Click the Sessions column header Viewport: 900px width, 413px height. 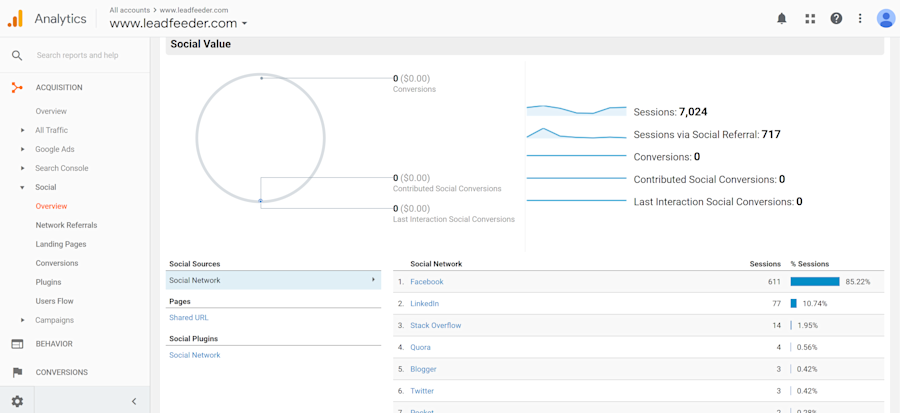tap(765, 264)
